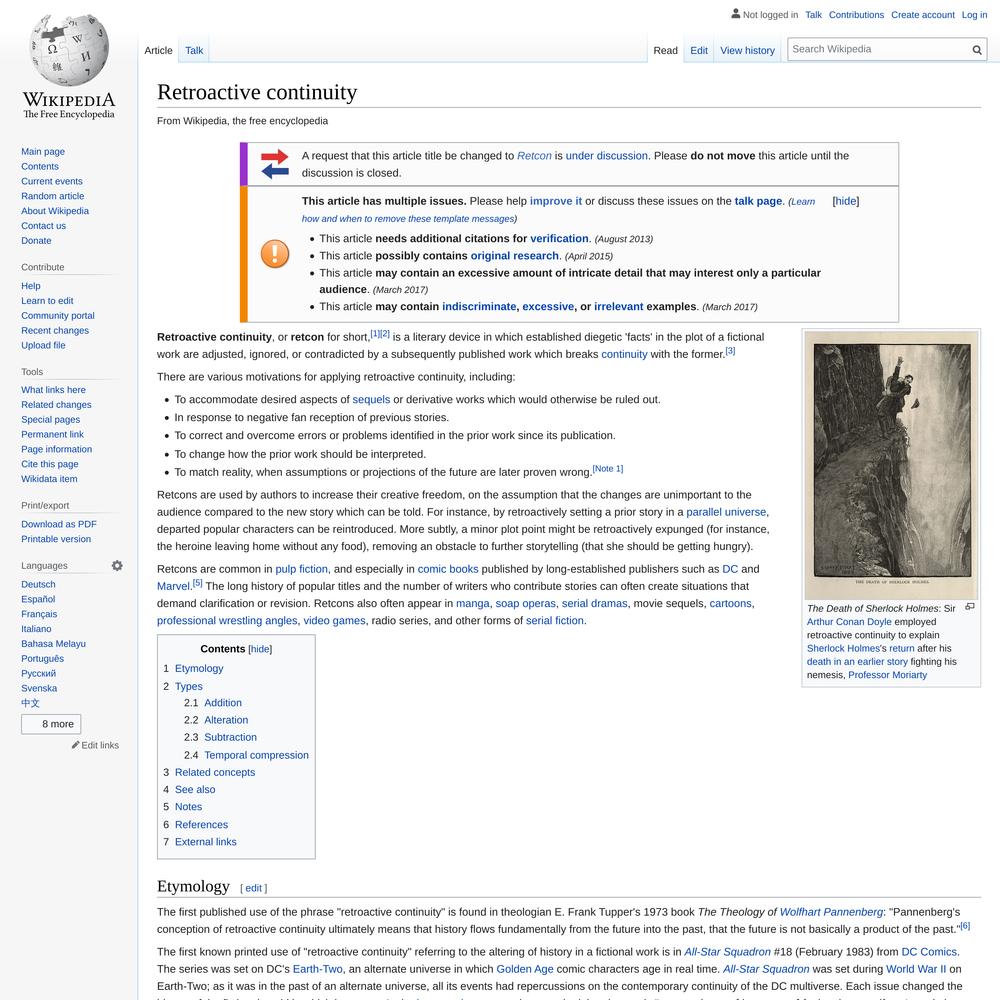Expand the 8 more languages button

click(51, 724)
